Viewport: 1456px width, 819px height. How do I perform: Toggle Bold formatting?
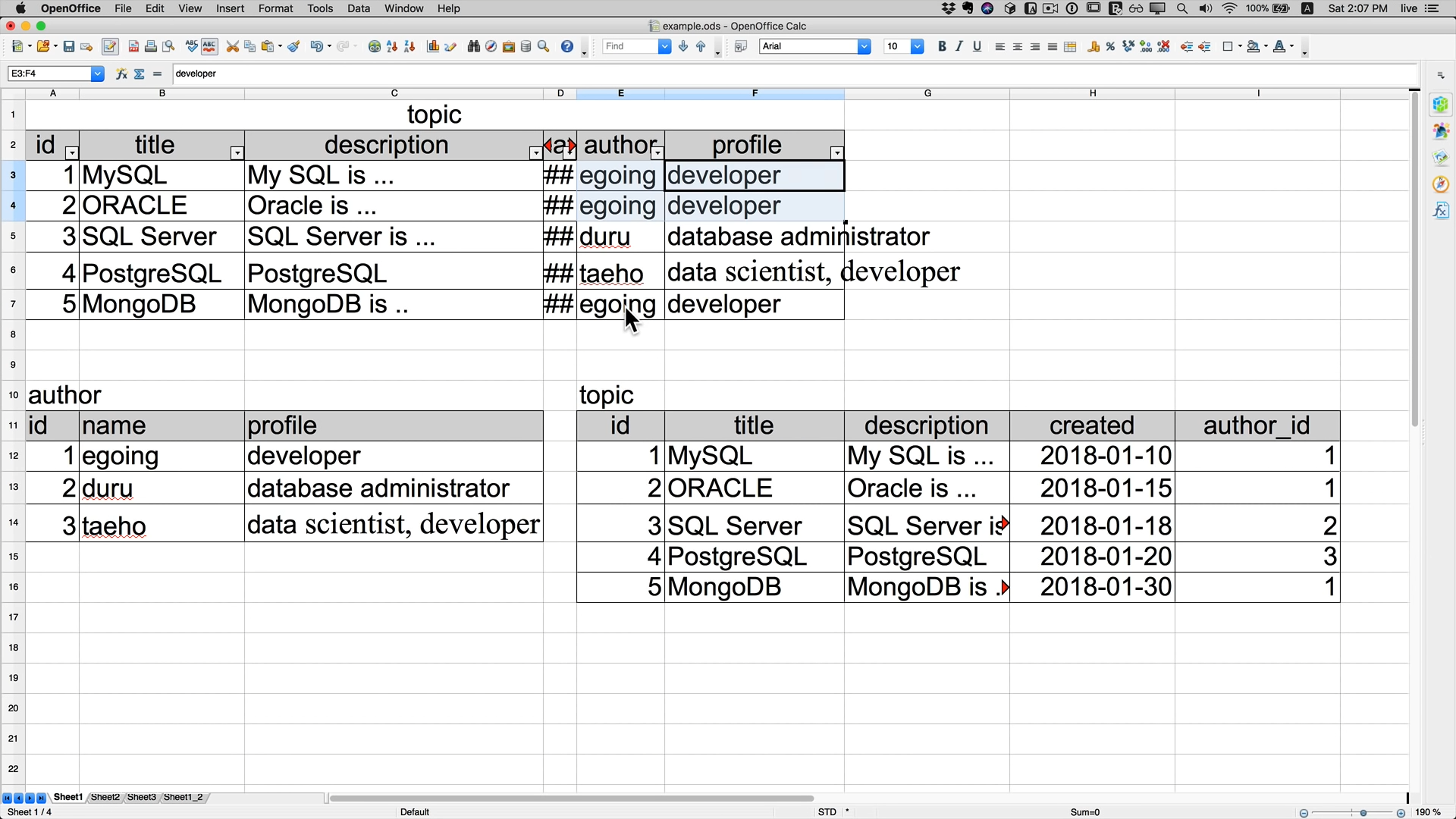point(942,47)
